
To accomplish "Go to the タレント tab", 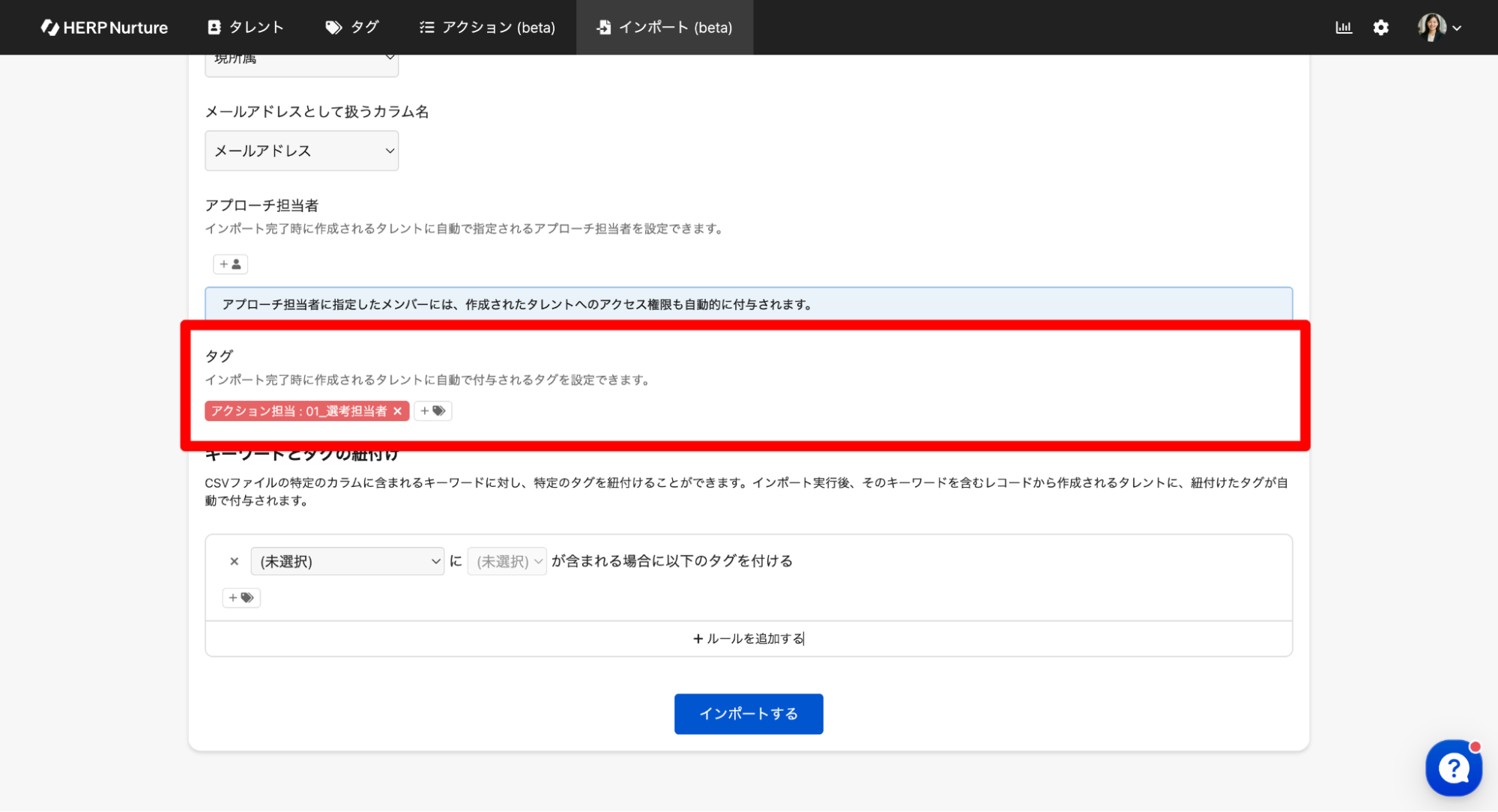I will [x=245, y=27].
